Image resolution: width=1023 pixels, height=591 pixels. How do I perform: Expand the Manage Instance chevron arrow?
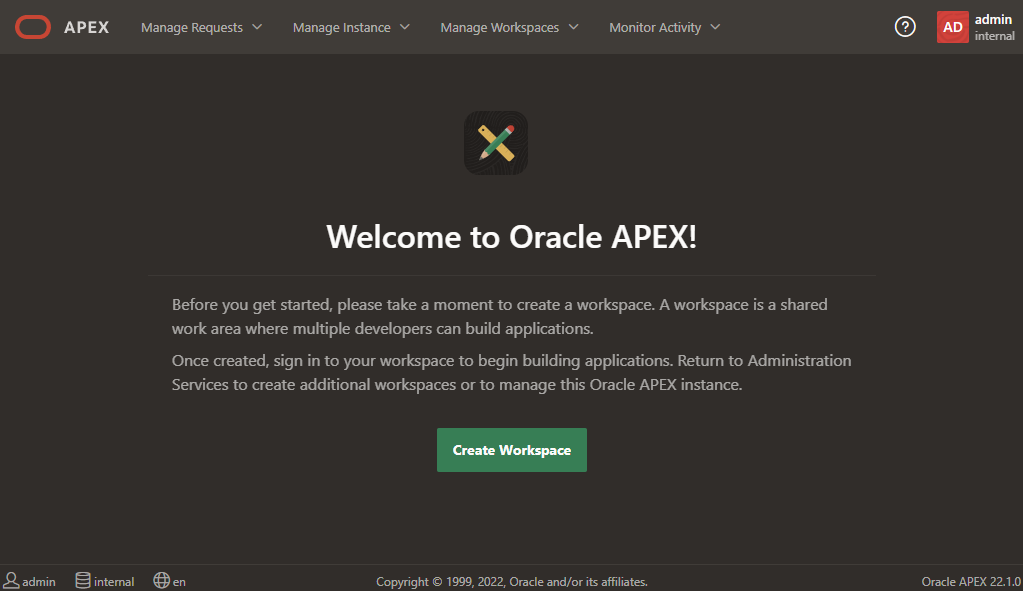[x=405, y=27]
